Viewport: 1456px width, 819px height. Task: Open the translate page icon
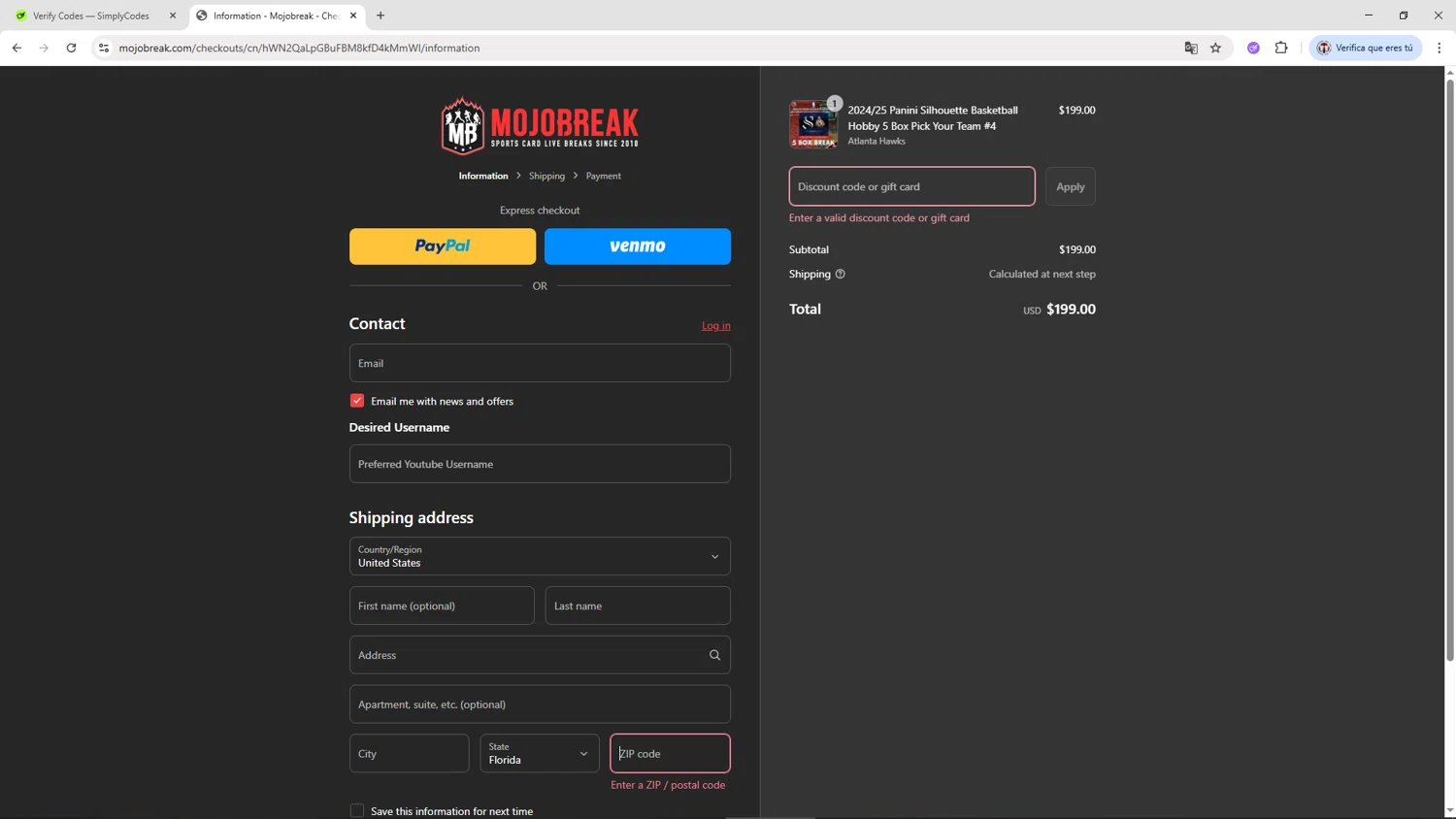coord(1191,48)
